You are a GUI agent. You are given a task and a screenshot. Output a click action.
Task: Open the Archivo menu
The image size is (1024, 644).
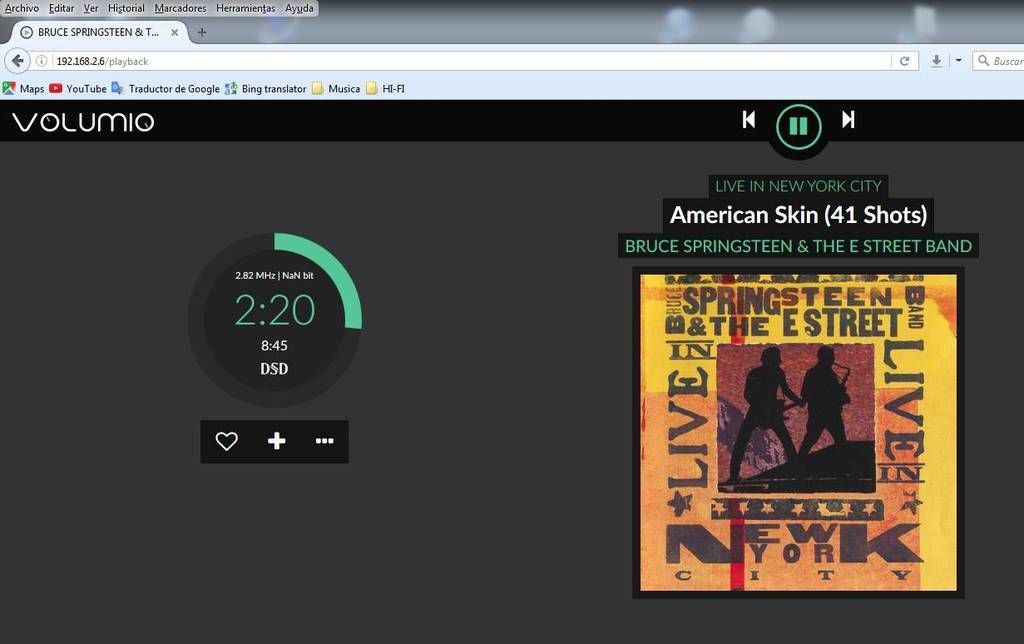click(22, 8)
